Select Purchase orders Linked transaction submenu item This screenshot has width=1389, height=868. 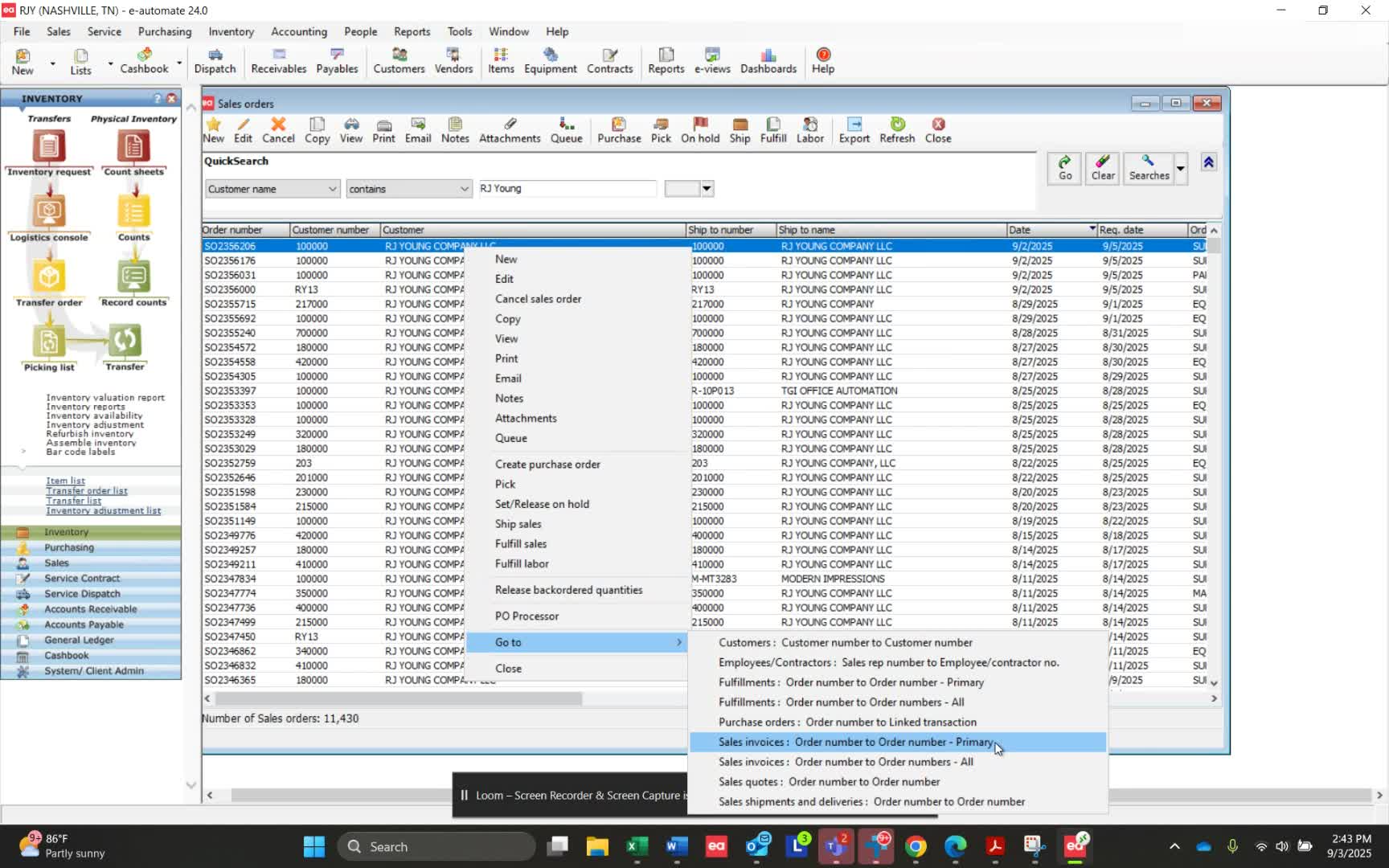pos(898,722)
